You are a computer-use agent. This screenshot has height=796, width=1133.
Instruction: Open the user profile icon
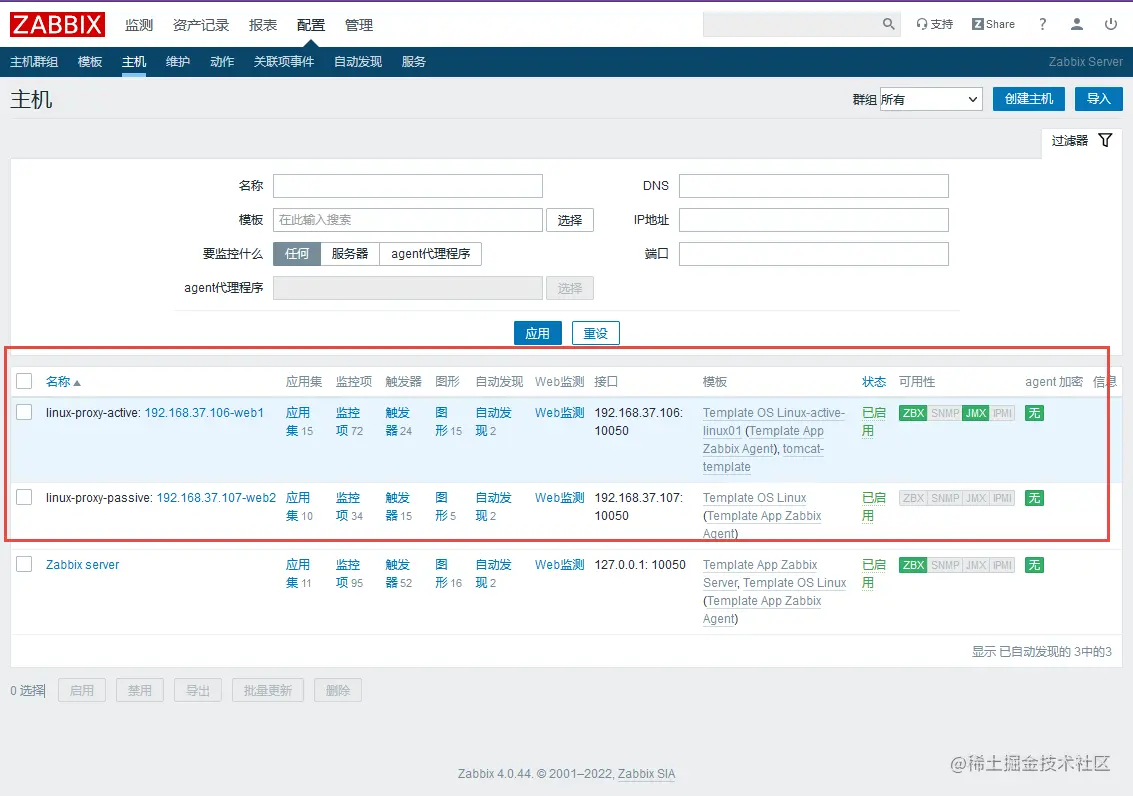coord(1077,24)
